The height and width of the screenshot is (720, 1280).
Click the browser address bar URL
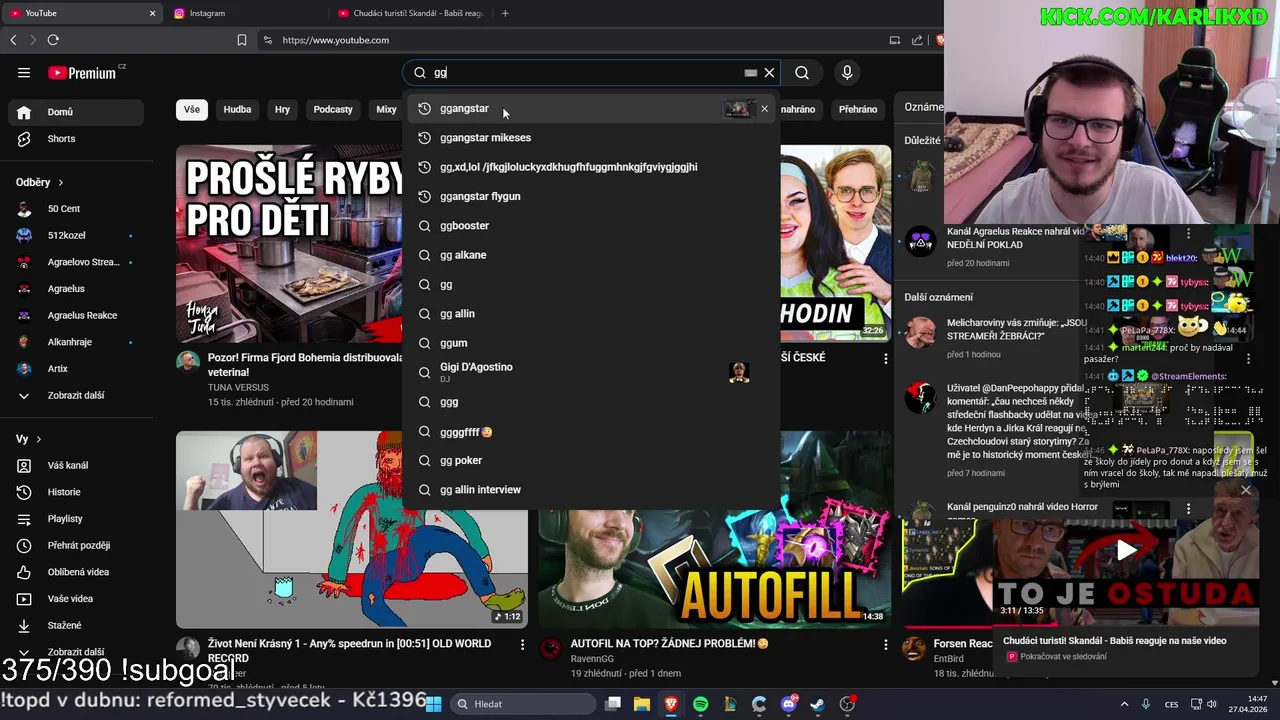tap(336, 40)
